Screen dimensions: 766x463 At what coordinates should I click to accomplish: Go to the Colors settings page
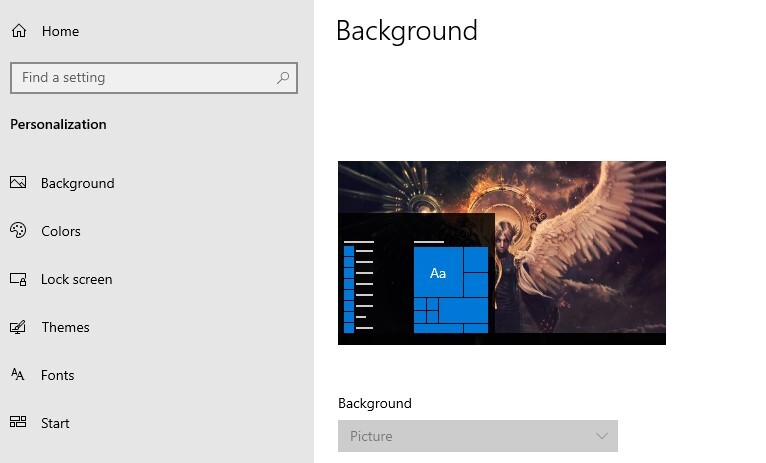click(61, 231)
